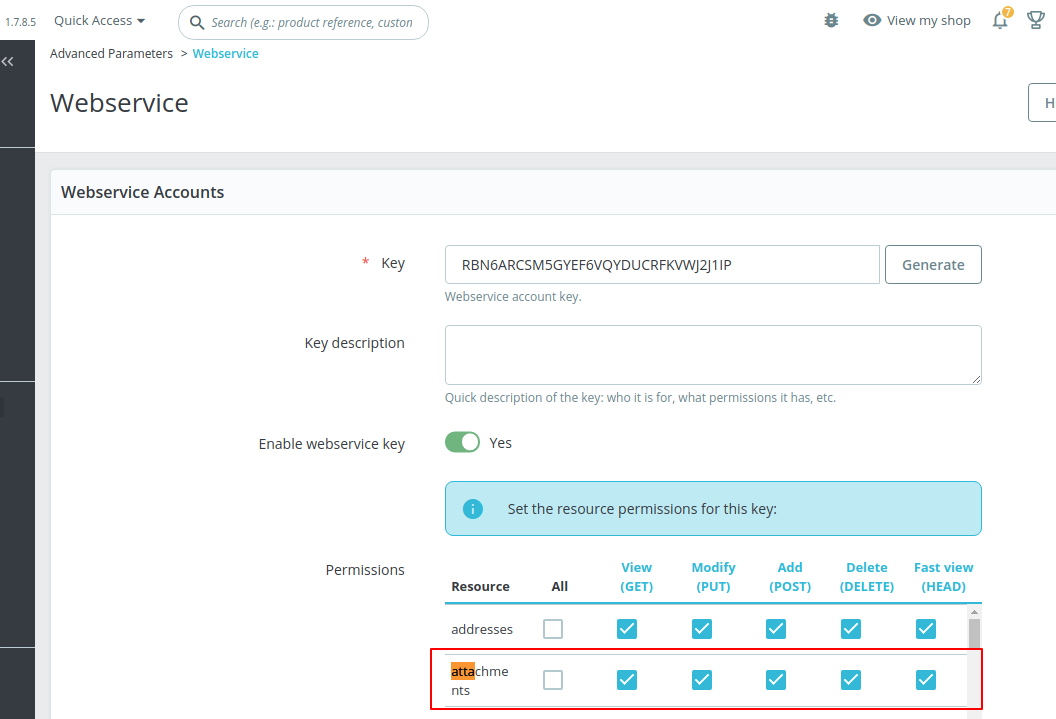The image size is (1056, 719).
Task: Click the search magnifier icon
Action: 196,21
